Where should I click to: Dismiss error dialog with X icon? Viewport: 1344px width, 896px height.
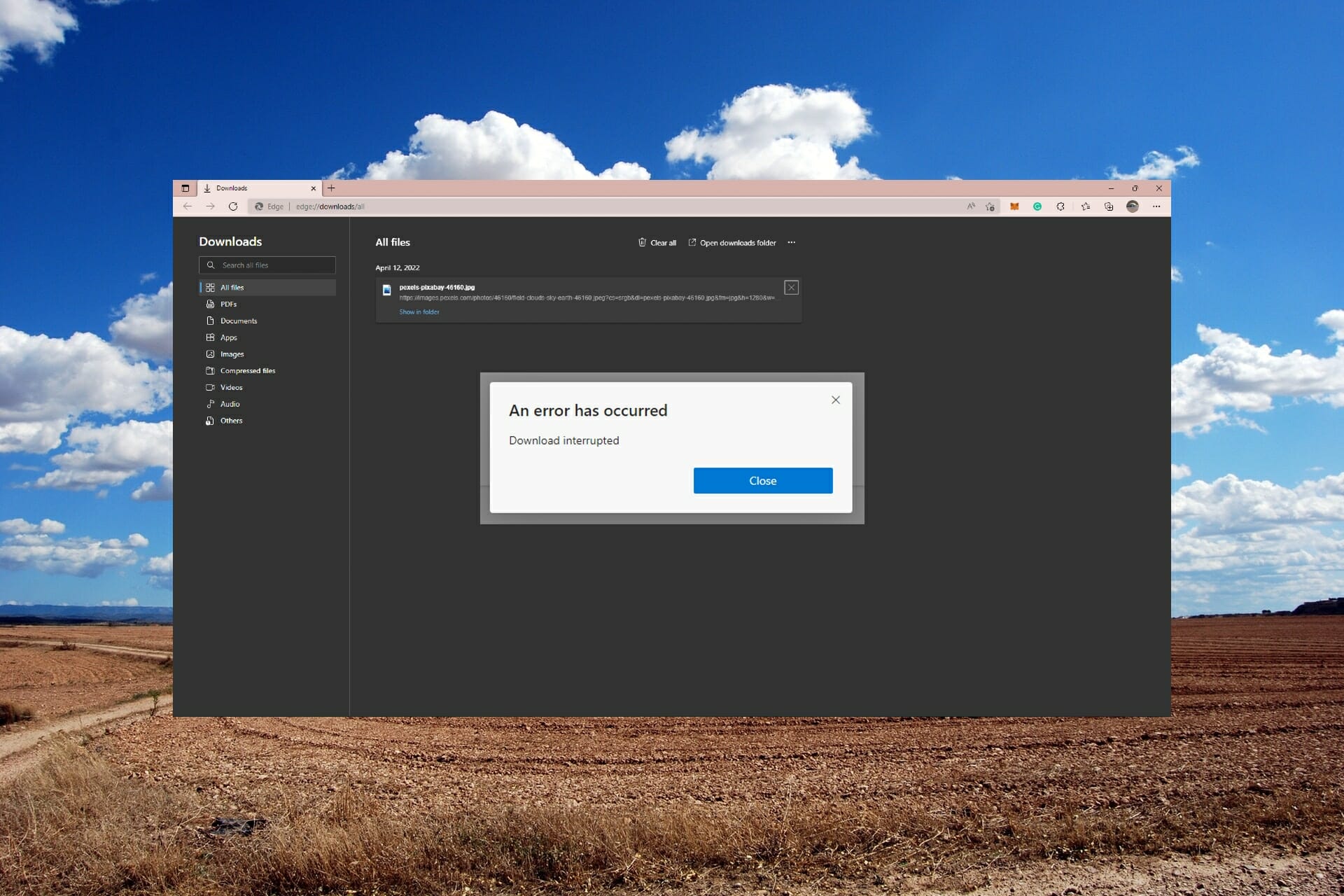(836, 400)
